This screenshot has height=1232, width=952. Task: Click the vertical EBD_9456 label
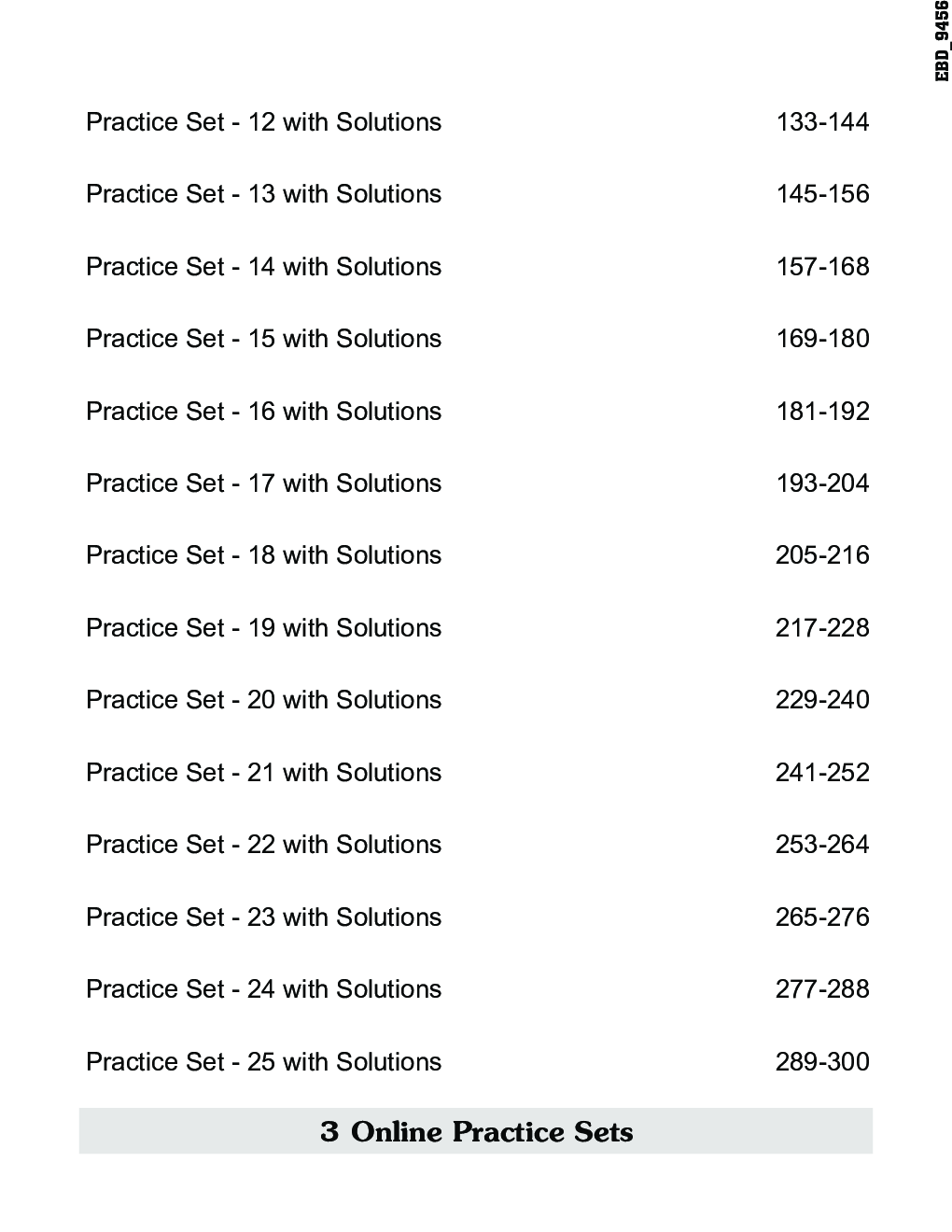coord(942,41)
